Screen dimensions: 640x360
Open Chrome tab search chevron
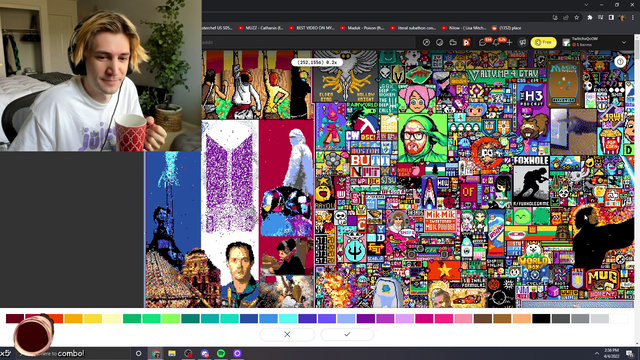click(x=587, y=5)
